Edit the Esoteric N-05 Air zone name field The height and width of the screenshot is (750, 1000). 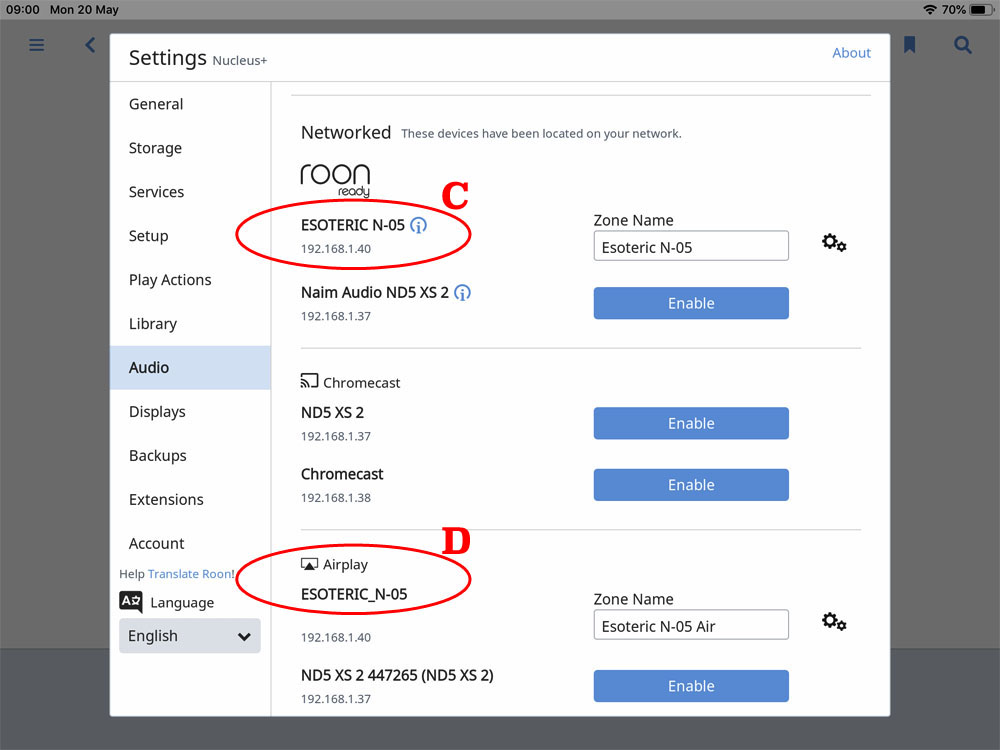(x=691, y=626)
